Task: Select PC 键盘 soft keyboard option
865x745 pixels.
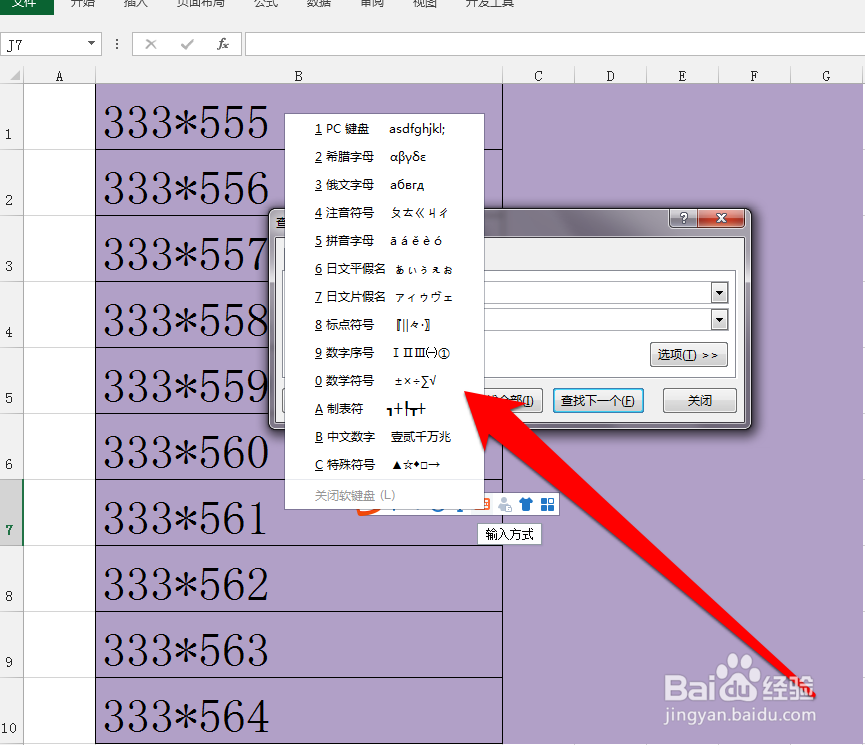Action: pos(384,129)
